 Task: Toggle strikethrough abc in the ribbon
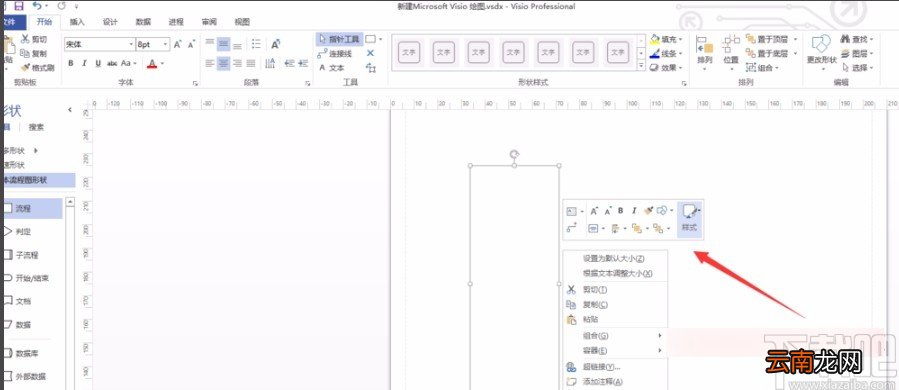click(x=112, y=63)
